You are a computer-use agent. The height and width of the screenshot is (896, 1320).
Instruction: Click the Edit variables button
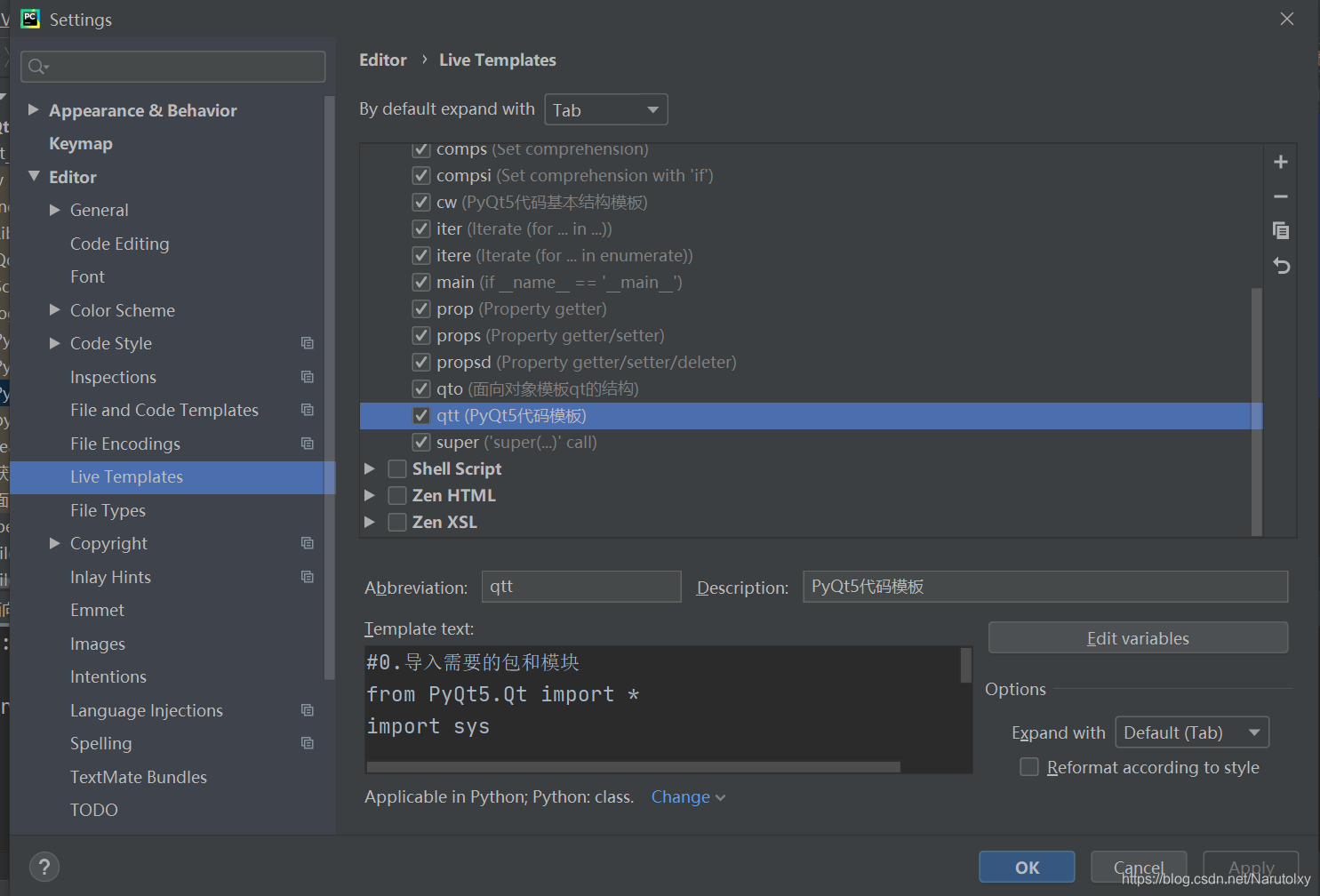1138,637
